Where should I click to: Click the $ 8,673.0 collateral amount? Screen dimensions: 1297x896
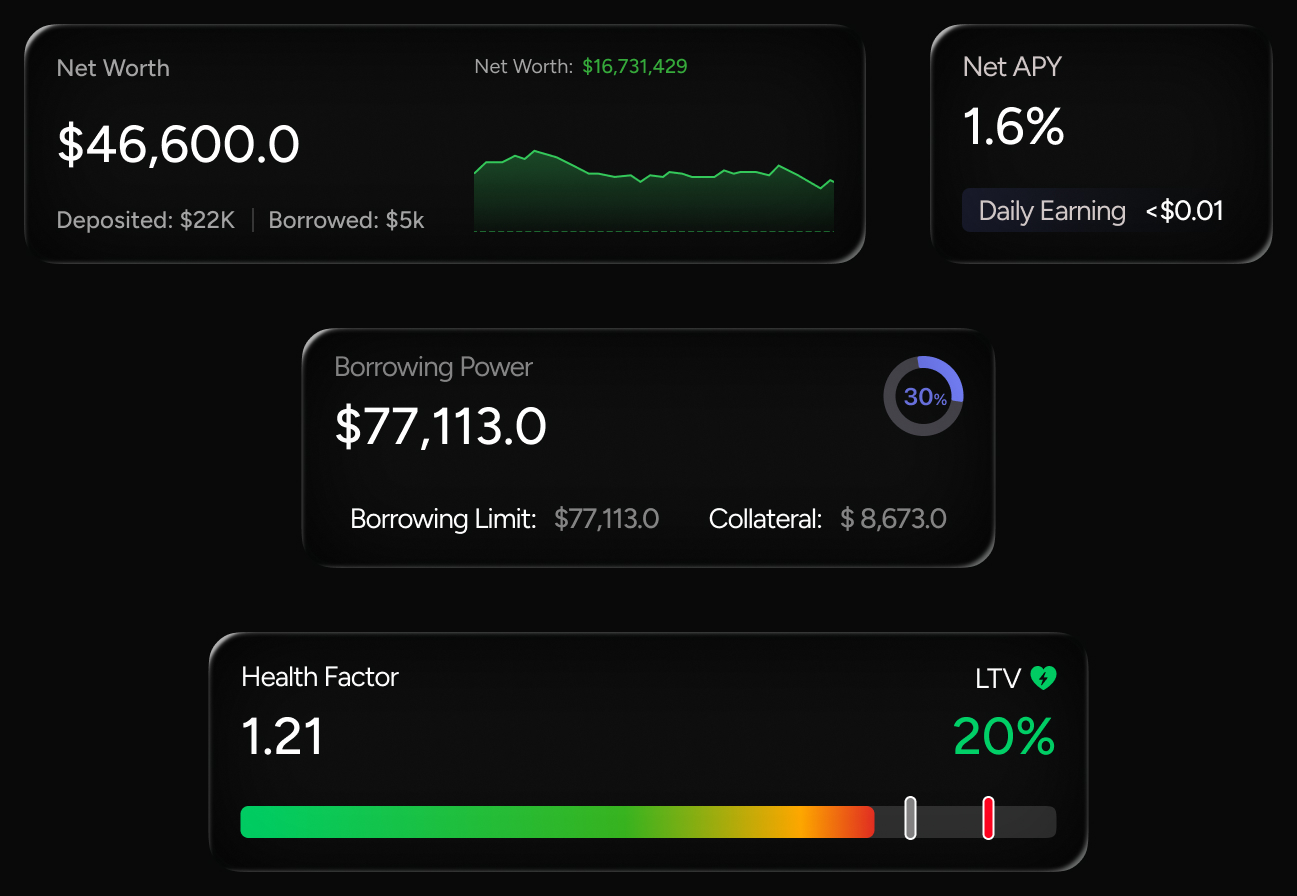pos(894,519)
